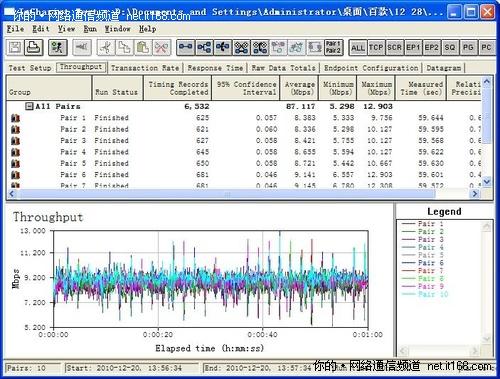The height and width of the screenshot is (379, 500).
Task: Toggle the TCP group filter button
Action: pos(376,48)
